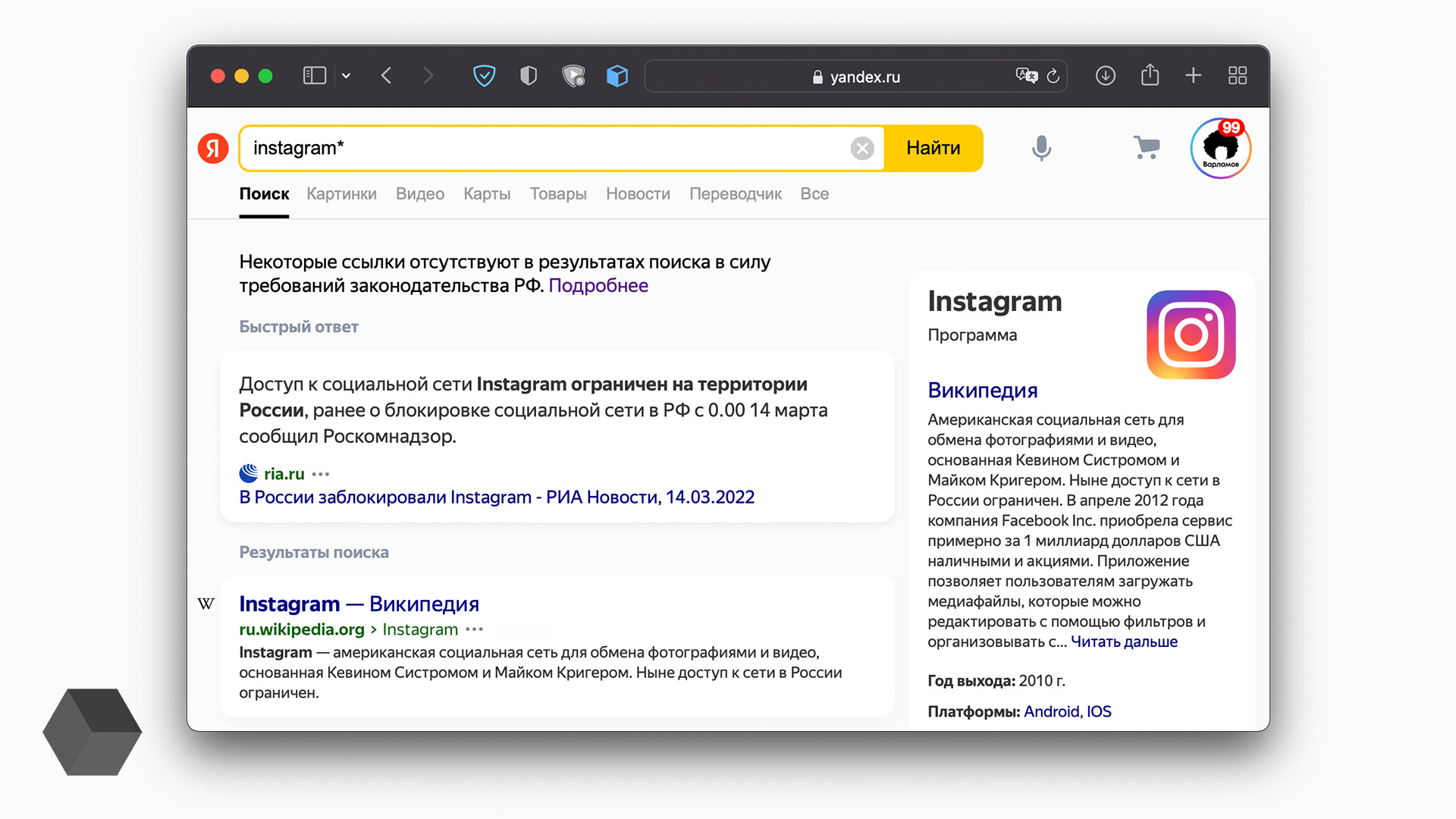Click the ria.ru source link

pos(284,474)
